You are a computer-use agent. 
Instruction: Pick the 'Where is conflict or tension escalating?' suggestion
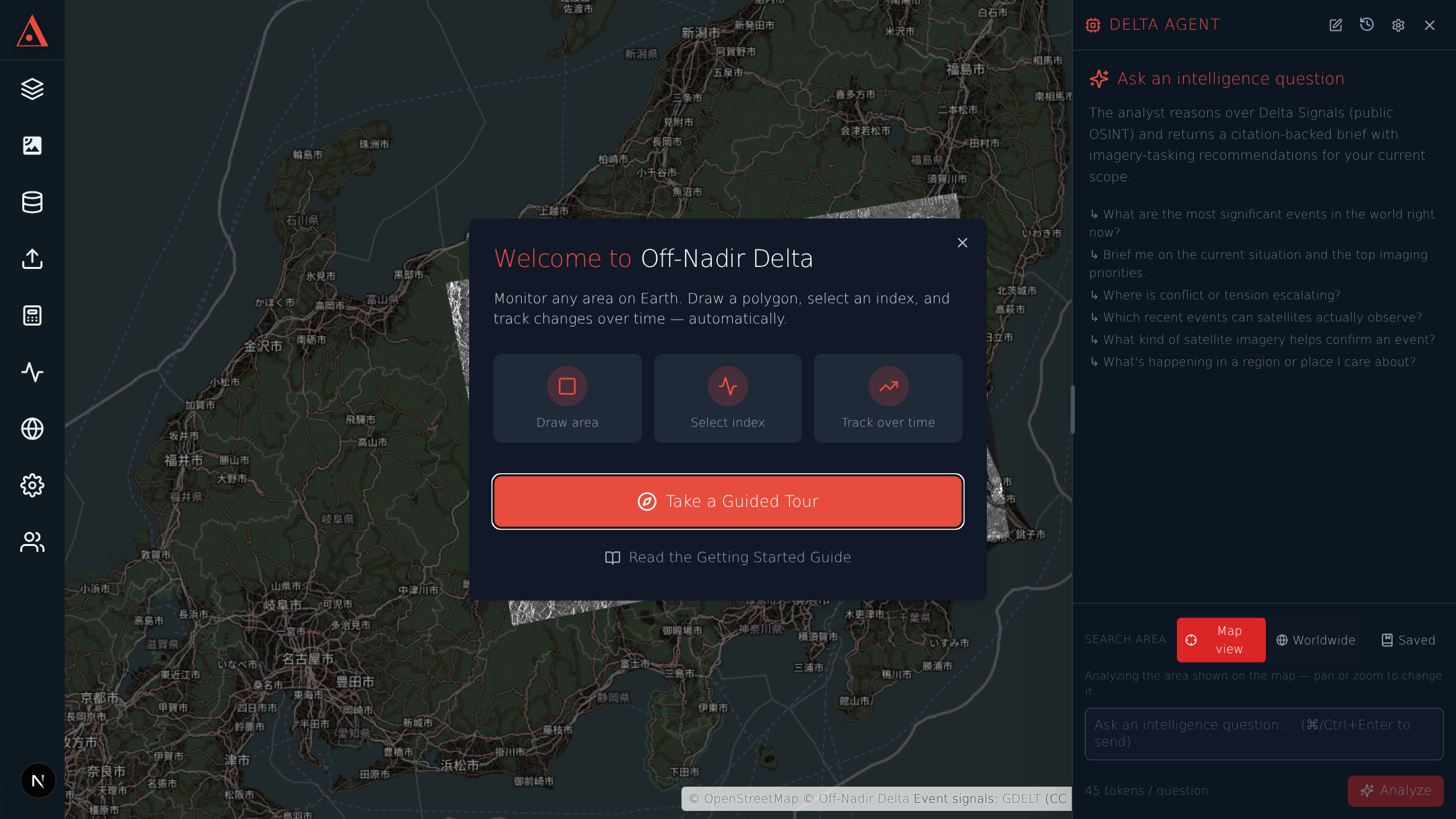1215,295
